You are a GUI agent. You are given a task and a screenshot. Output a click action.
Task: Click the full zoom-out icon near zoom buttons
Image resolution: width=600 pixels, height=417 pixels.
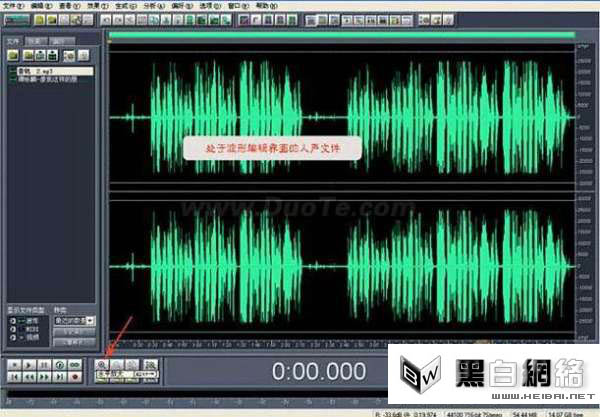(150, 365)
